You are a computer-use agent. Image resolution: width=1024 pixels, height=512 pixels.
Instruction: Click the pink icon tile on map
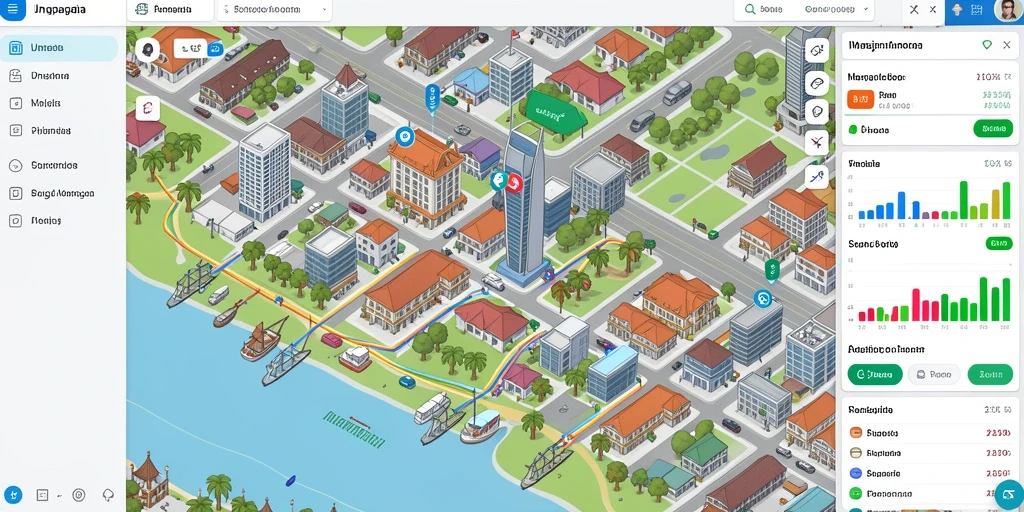[x=148, y=108]
